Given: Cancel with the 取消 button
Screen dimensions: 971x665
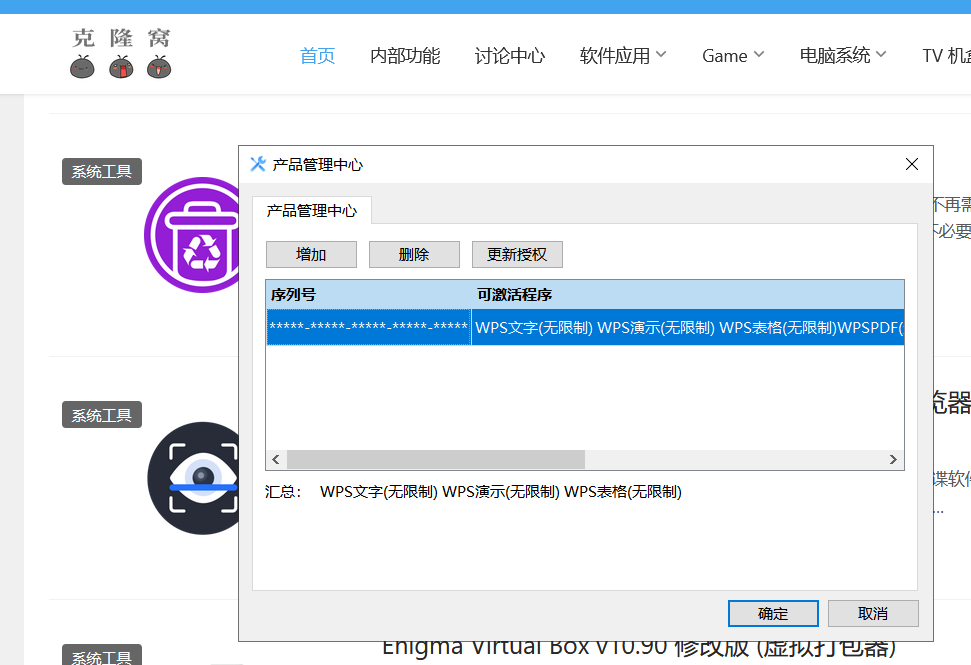Looking at the screenshot, I should pos(873,614).
